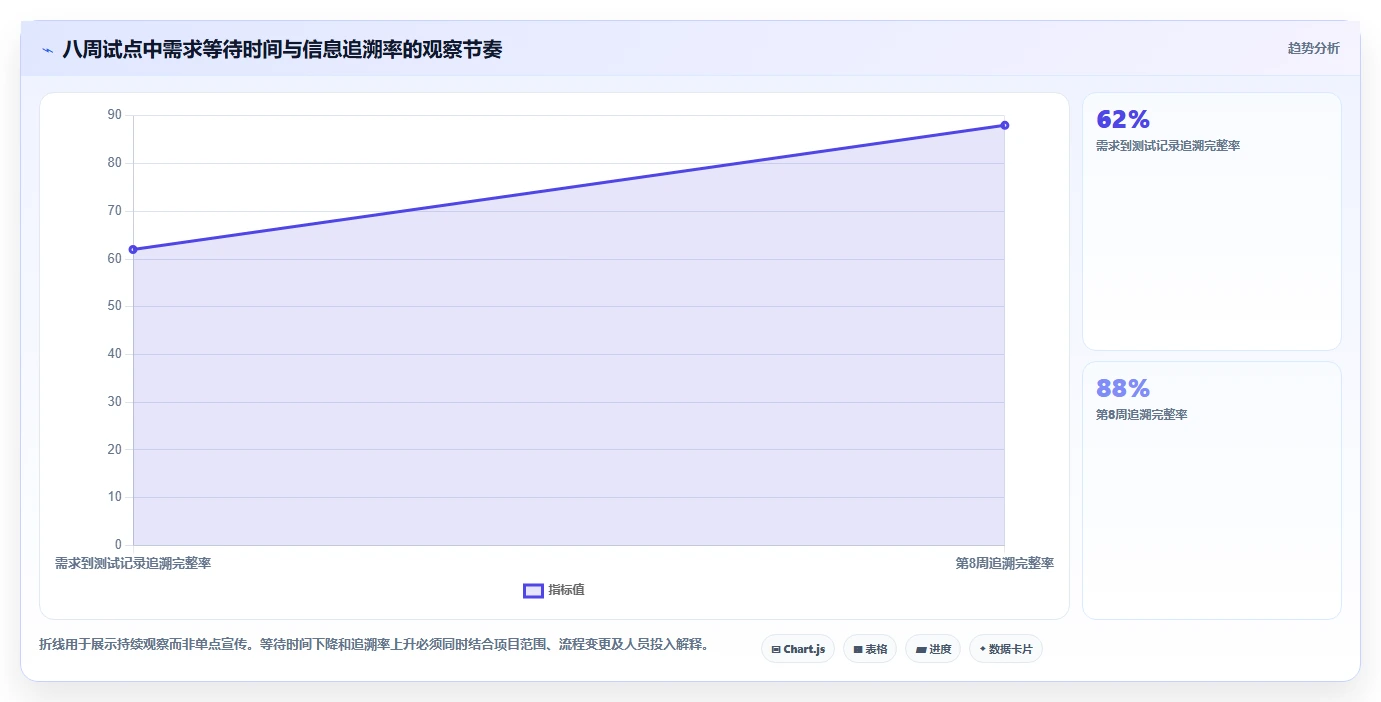This screenshot has height=702, width=1381.
Task: Click the 第8周追溯完整率 x-axis label
Action: pyautogui.click(x=1004, y=563)
